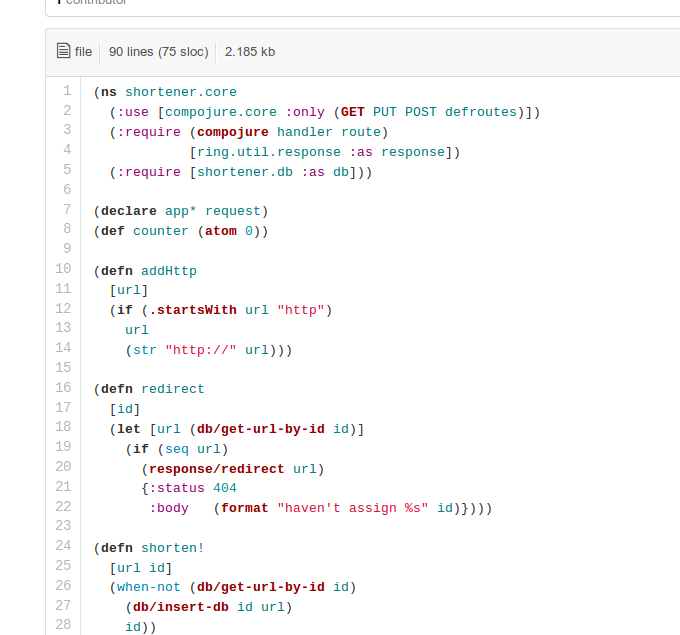Click the "db/insert-db" call in code
Viewport: 680px width, 635px height.
tap(181, 607)
